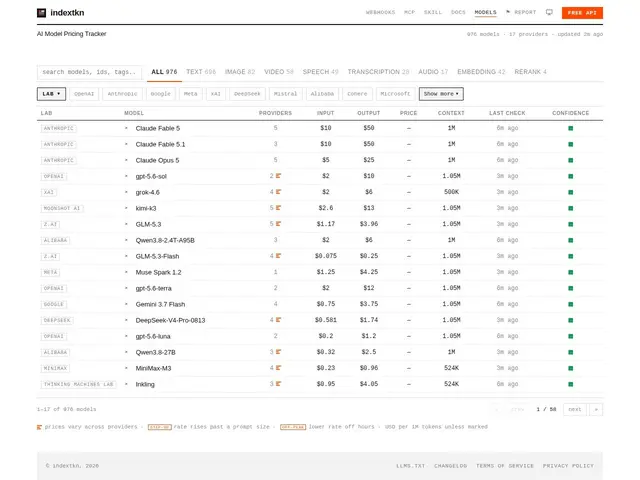Screen dimensions: 640x480
Task: Click price-varies icon in Qwen3.8-27B row
Action: (278, 352)
